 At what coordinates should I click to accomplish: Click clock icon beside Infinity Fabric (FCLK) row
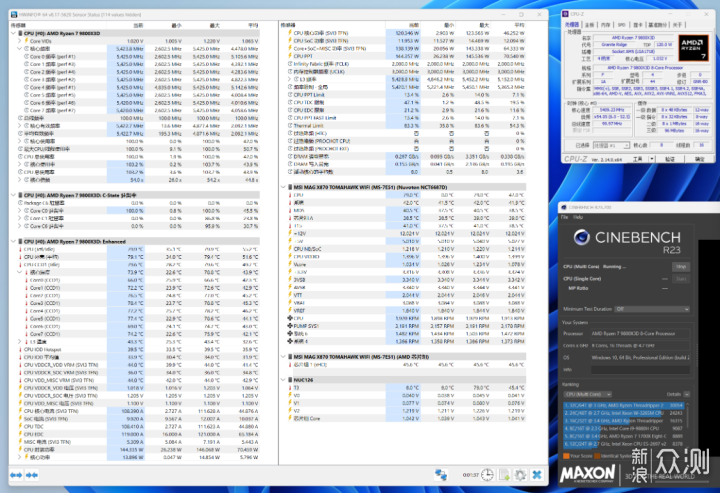click(x=290, y=64)
